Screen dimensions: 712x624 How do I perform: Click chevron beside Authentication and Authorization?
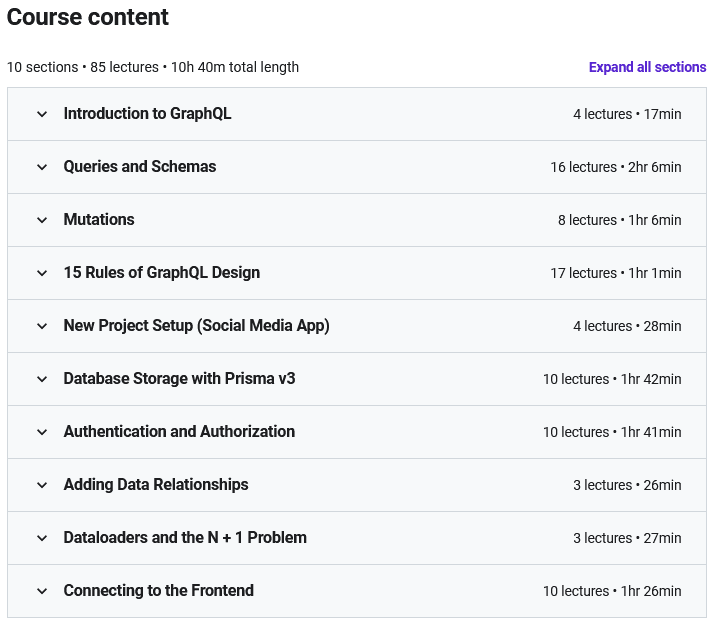point(42,432)
